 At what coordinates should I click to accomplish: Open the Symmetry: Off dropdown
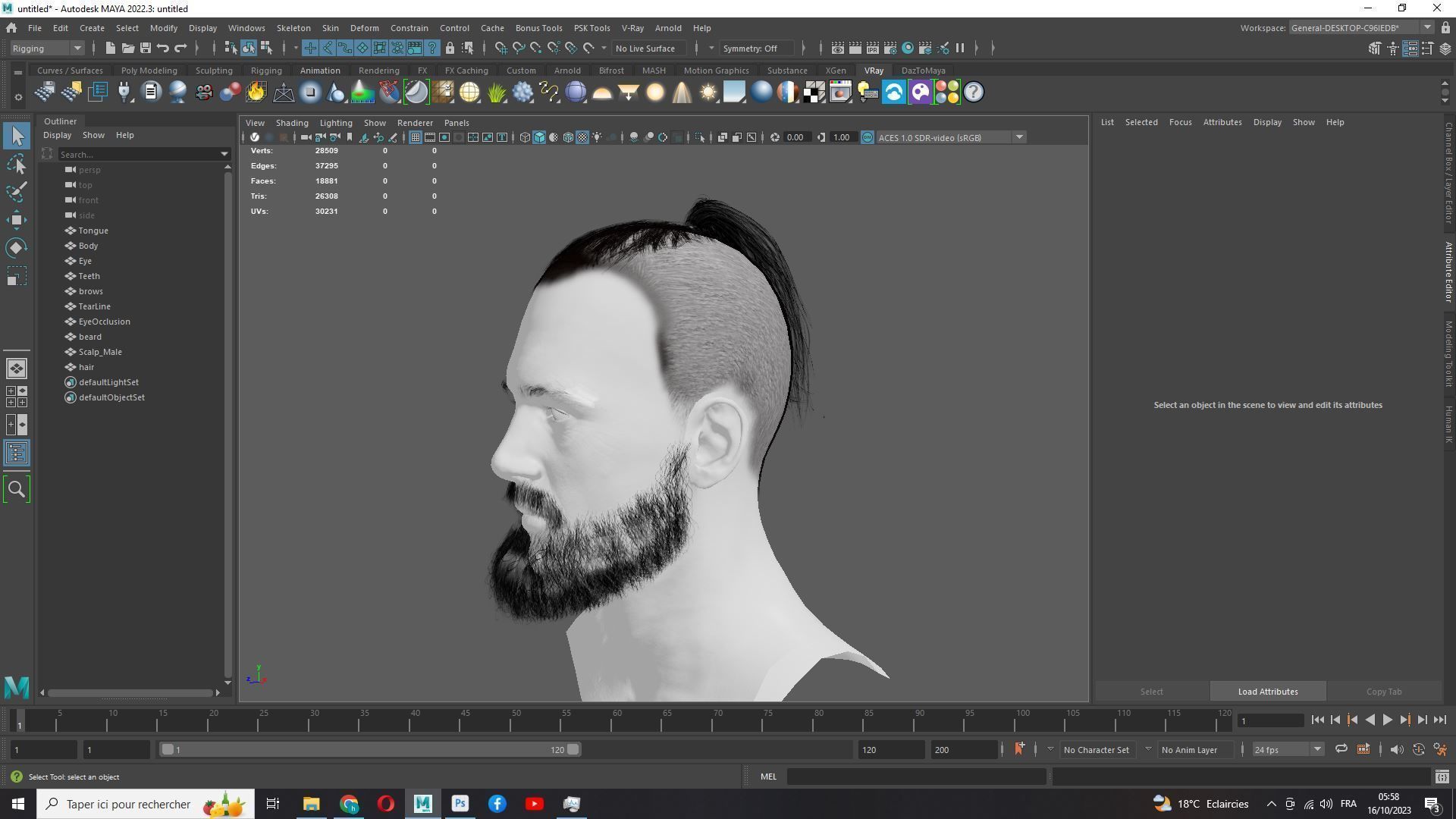pyautogui.click(x=757, y=48)
